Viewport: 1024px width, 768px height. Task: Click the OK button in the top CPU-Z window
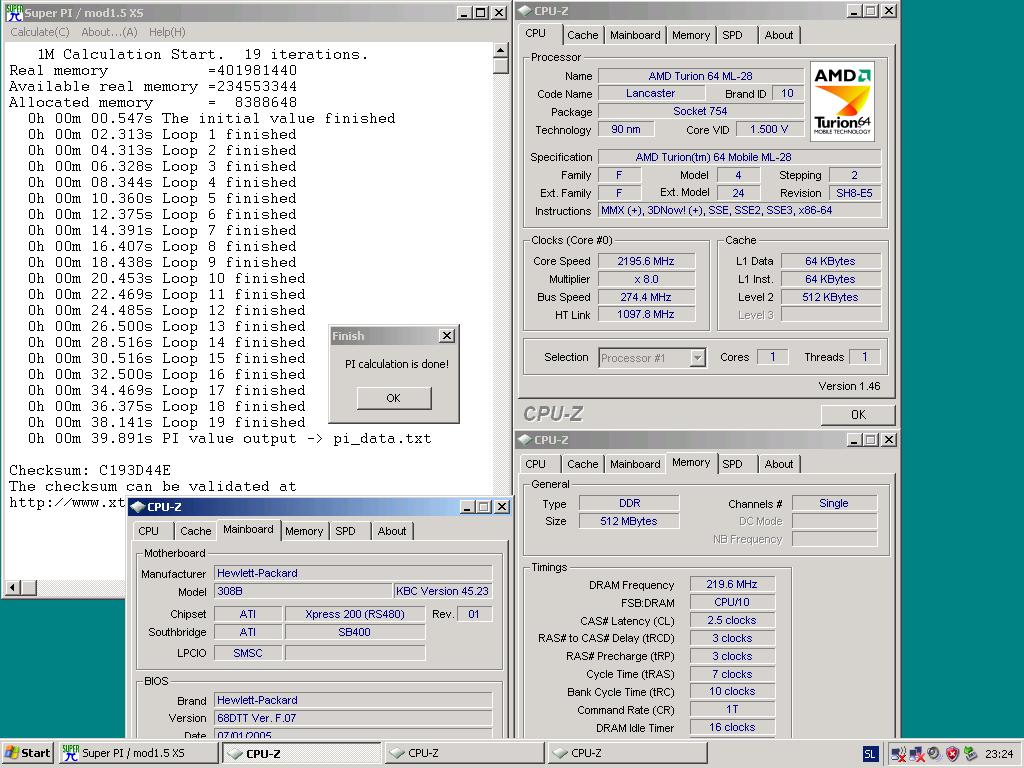tap(858, 415)
